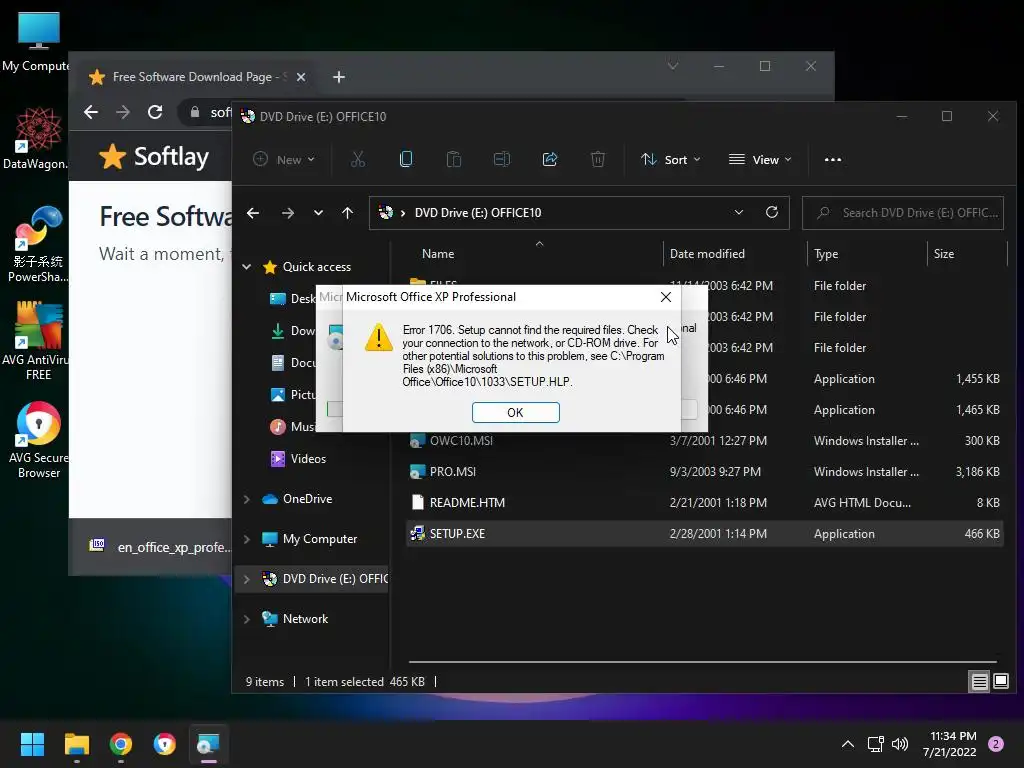Show hidden icons in the system tray
The height and width of the screenshot is (768, 1024).
(848, 744)
